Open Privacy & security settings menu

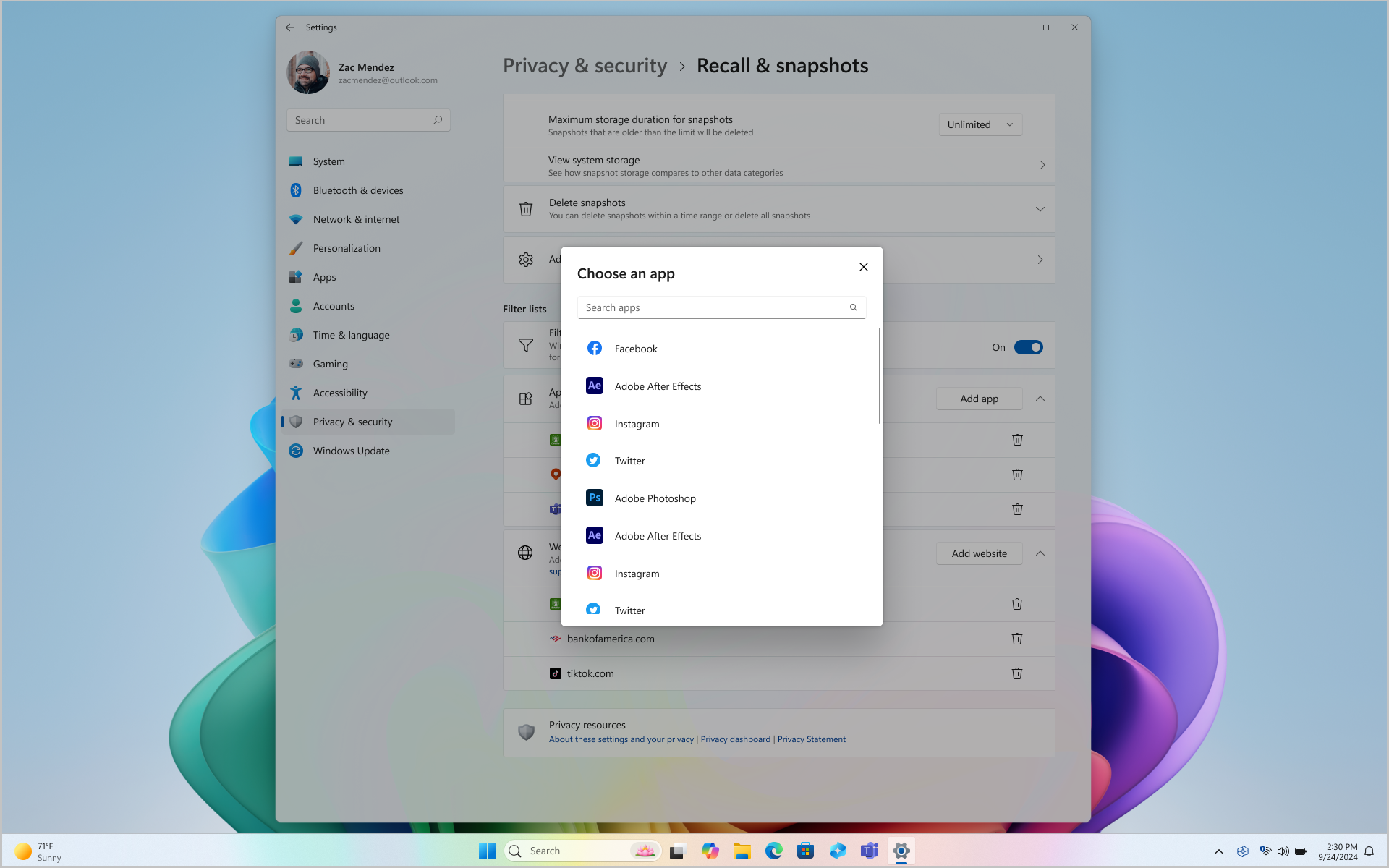(353, 421)
